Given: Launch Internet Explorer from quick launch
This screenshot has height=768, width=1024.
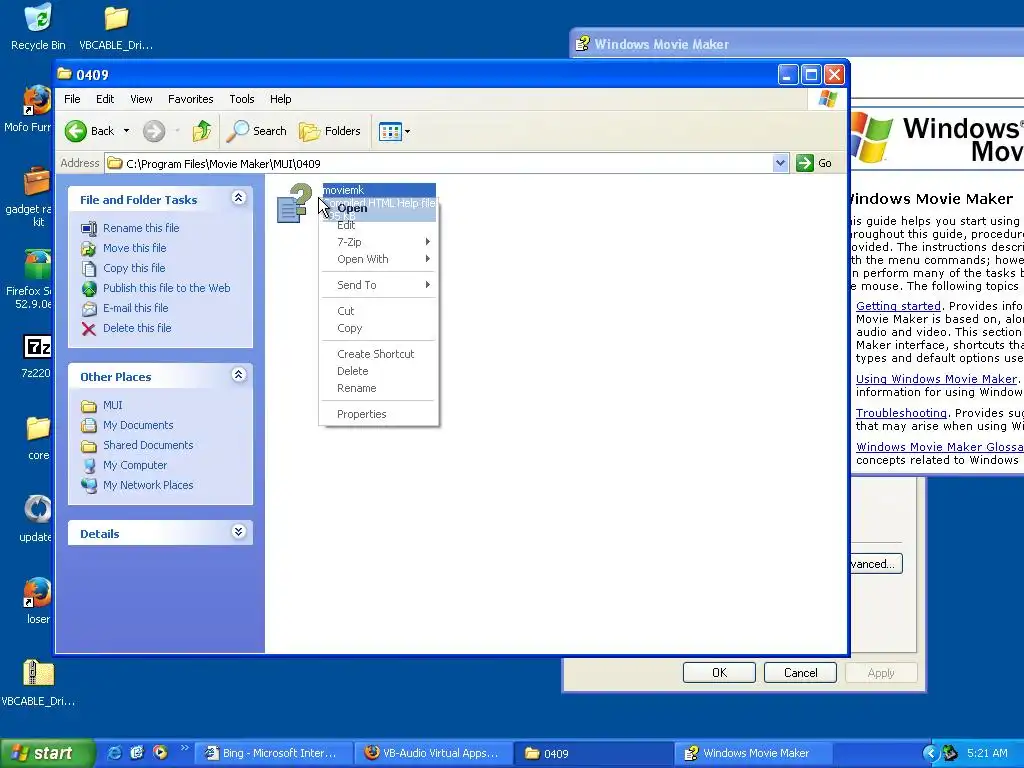Looking at the screenshot, I should point(114,753).
